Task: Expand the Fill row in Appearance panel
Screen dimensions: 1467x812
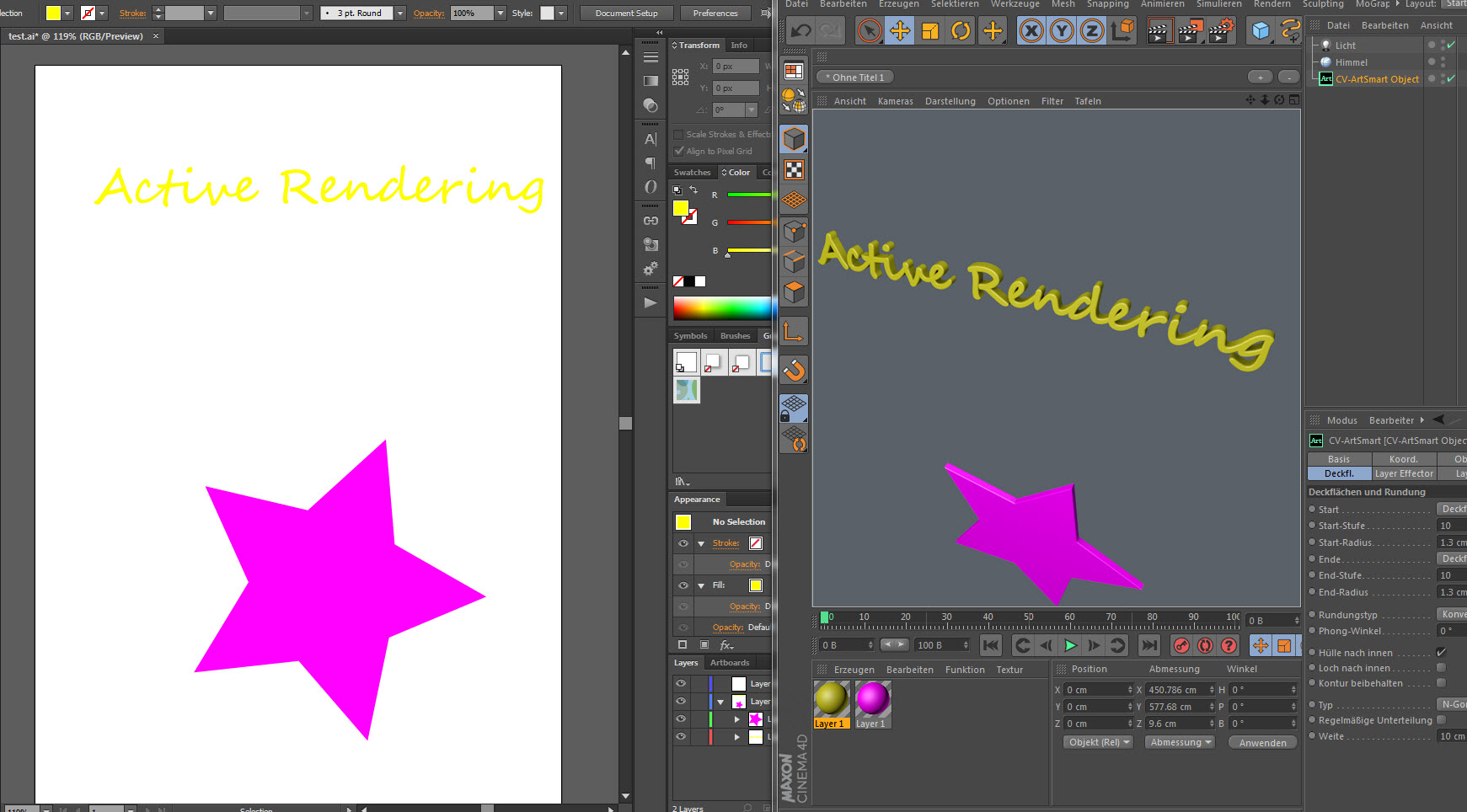Action: click(701, 585)
